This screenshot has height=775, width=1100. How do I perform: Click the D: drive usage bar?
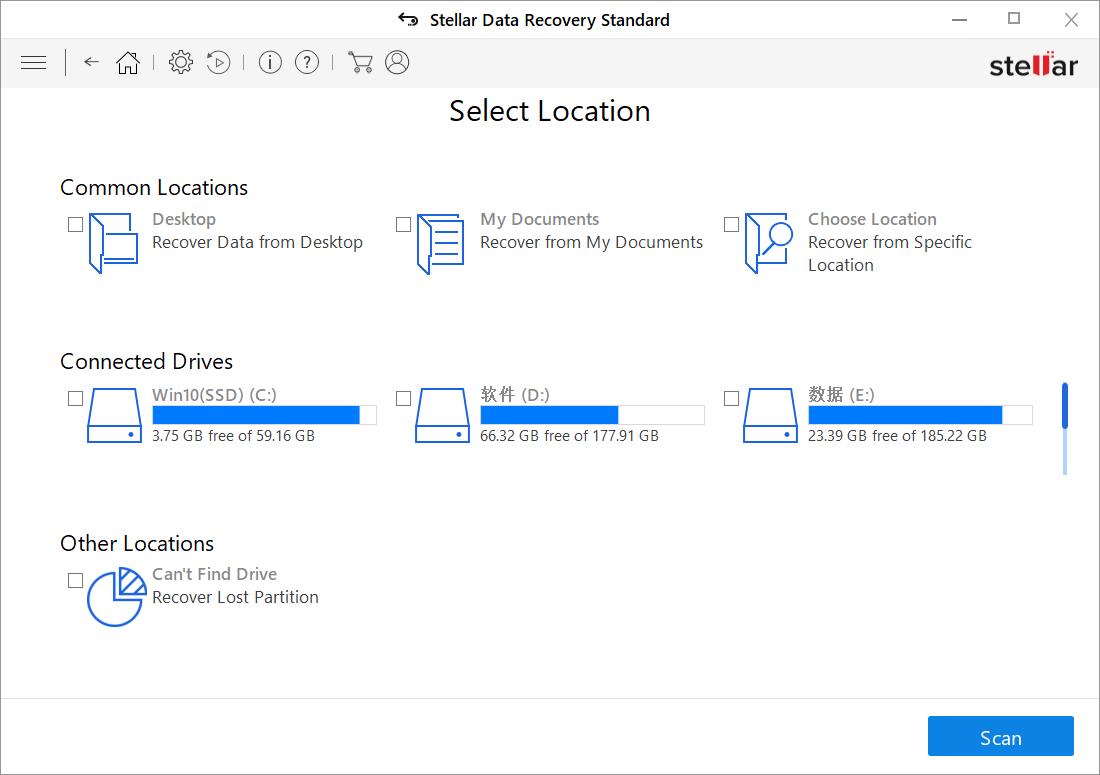click(x=592, y=415)
